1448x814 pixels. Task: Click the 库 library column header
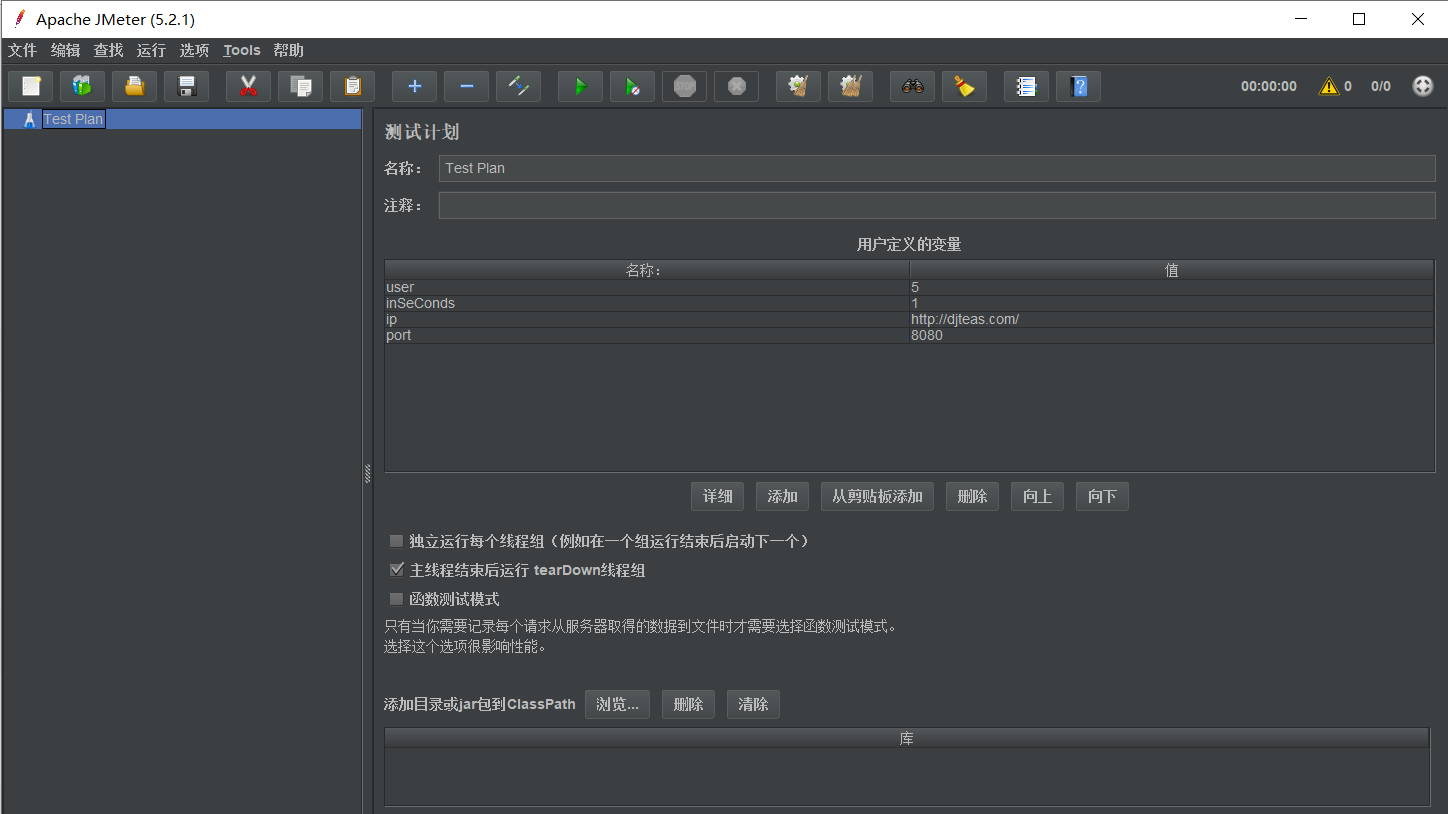point(907,738)
